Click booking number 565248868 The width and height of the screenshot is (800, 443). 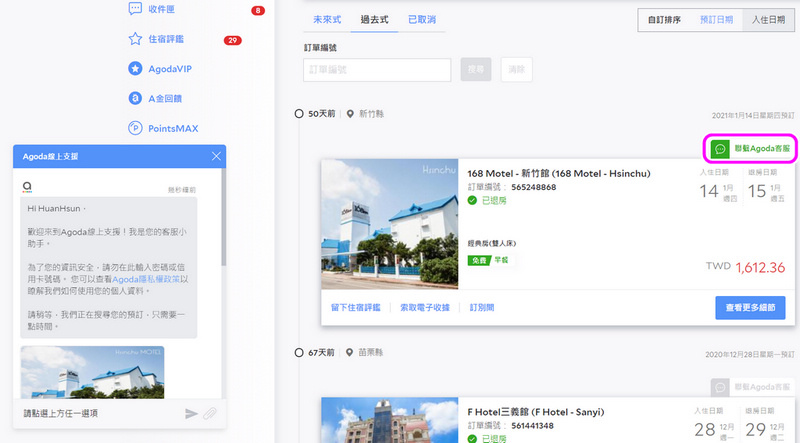(534, 187)
